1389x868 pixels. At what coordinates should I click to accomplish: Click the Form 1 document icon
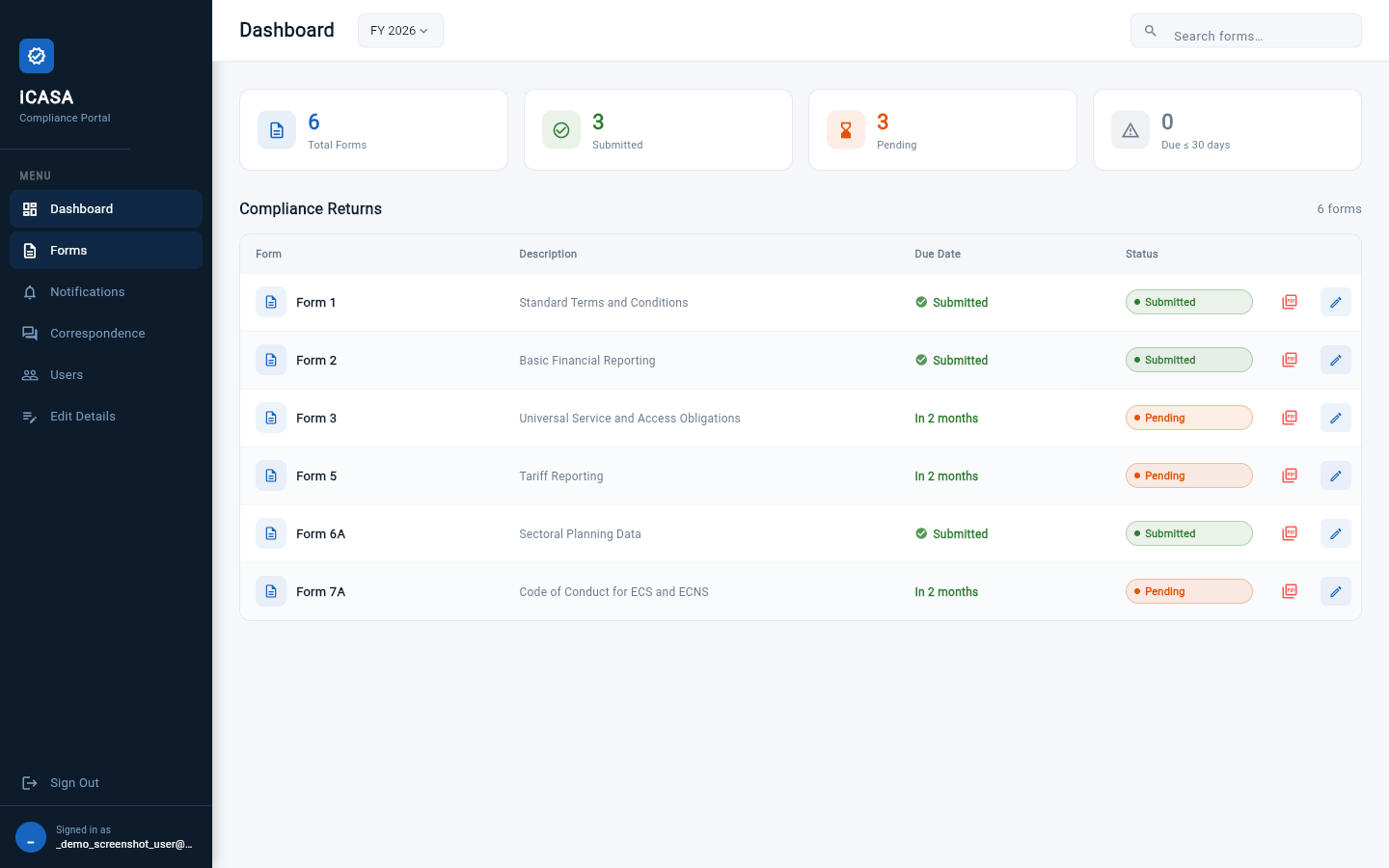(271, 302)
